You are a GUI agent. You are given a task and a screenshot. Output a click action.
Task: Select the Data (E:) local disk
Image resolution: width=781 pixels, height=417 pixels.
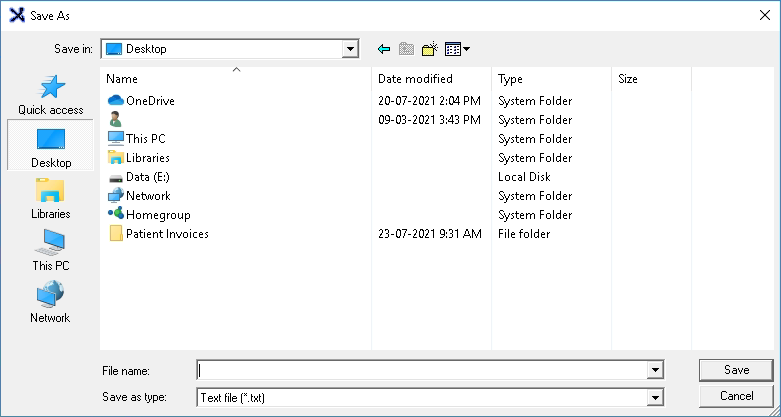pyautogui.click(x=147, y=177)
